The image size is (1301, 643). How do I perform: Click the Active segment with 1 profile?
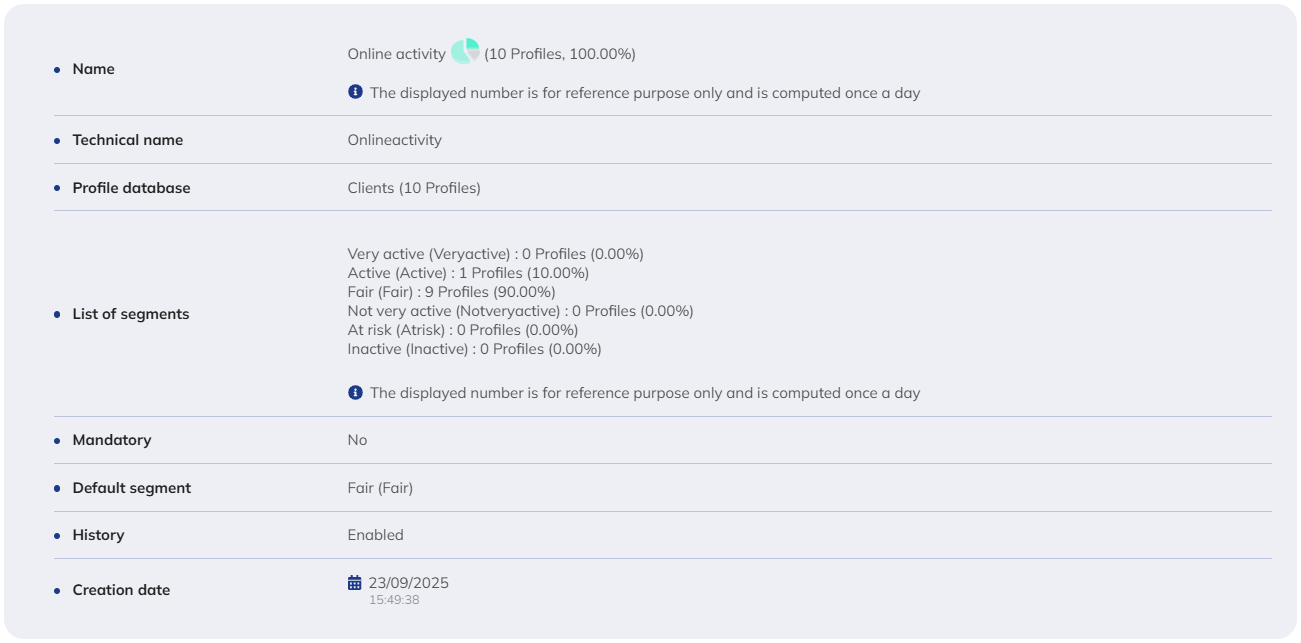[468, 273]
